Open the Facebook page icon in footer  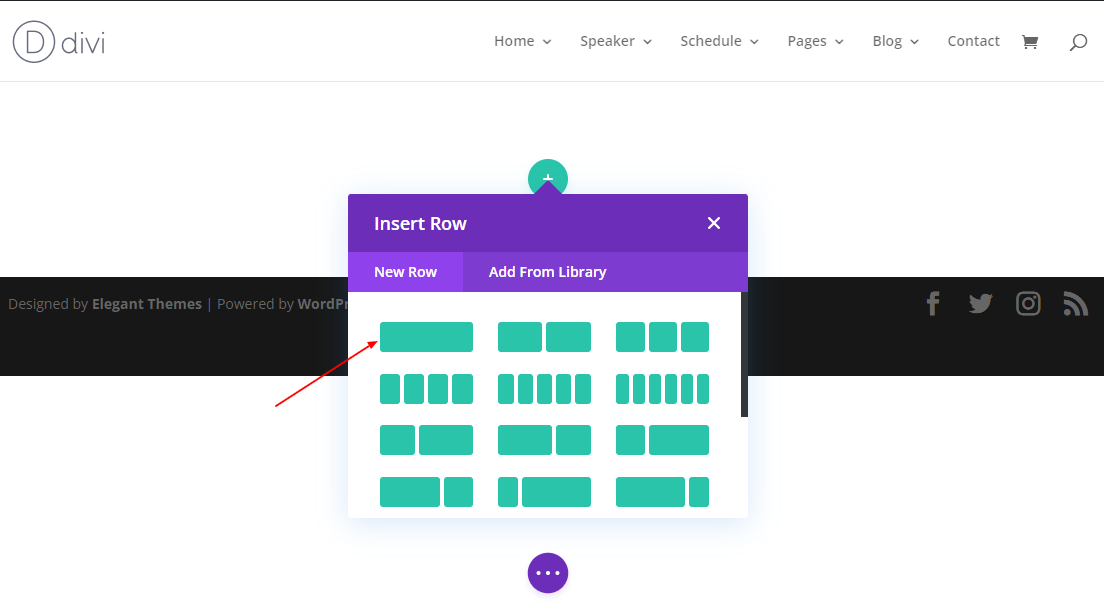tap(932, 303)
